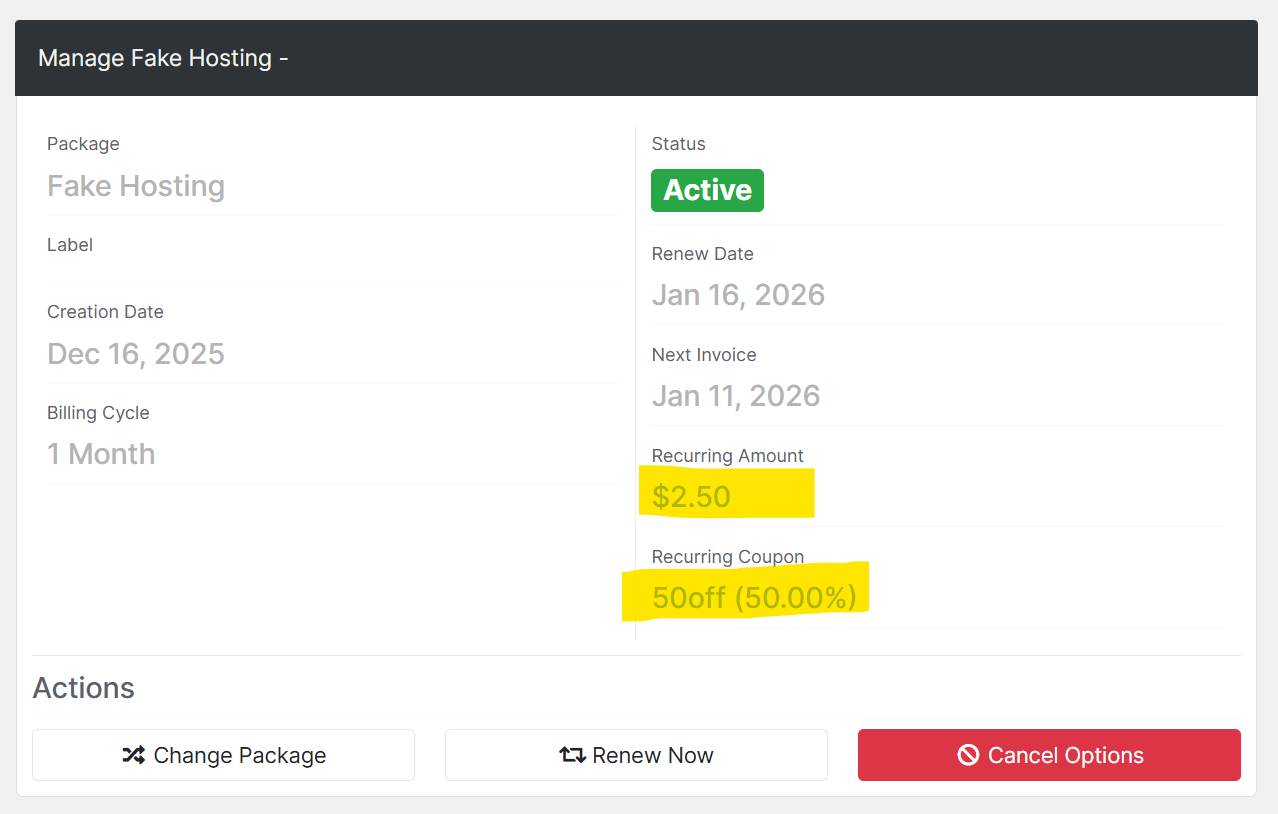Click the circular arrows Renew Now icon

coord(572,755)
